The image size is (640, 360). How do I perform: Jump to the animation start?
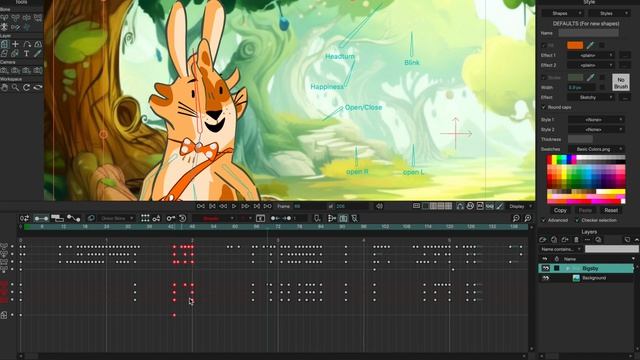(201, 206)
